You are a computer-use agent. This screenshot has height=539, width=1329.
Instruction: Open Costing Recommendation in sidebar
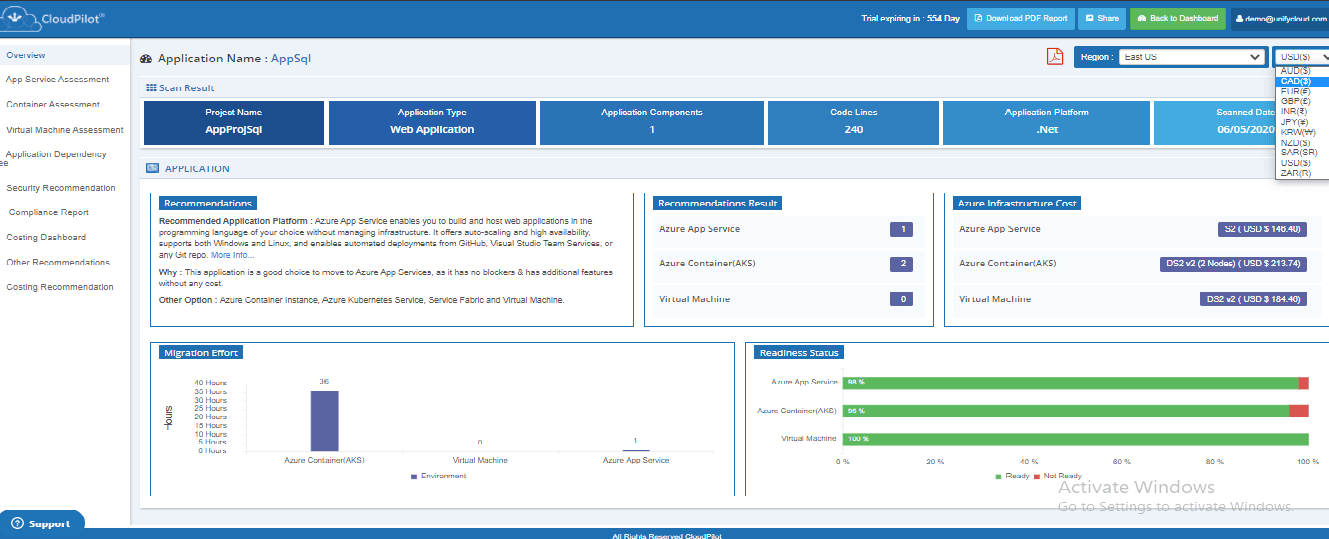tap(60, 287)
